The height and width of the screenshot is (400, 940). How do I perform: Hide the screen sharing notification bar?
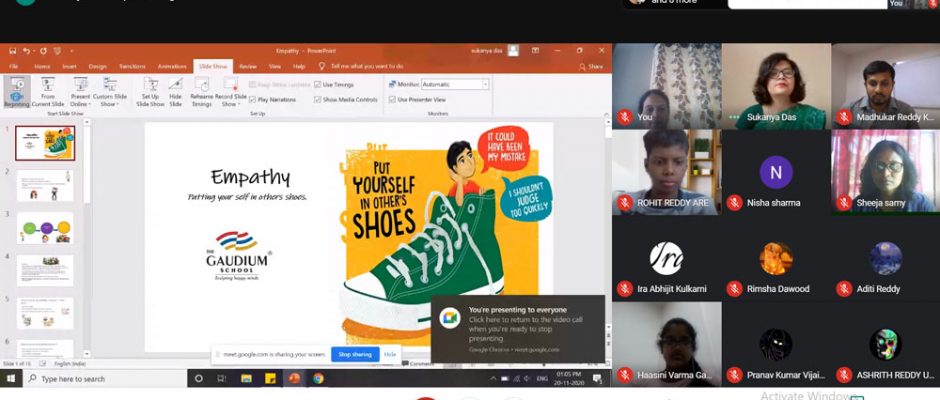[390, 354]
